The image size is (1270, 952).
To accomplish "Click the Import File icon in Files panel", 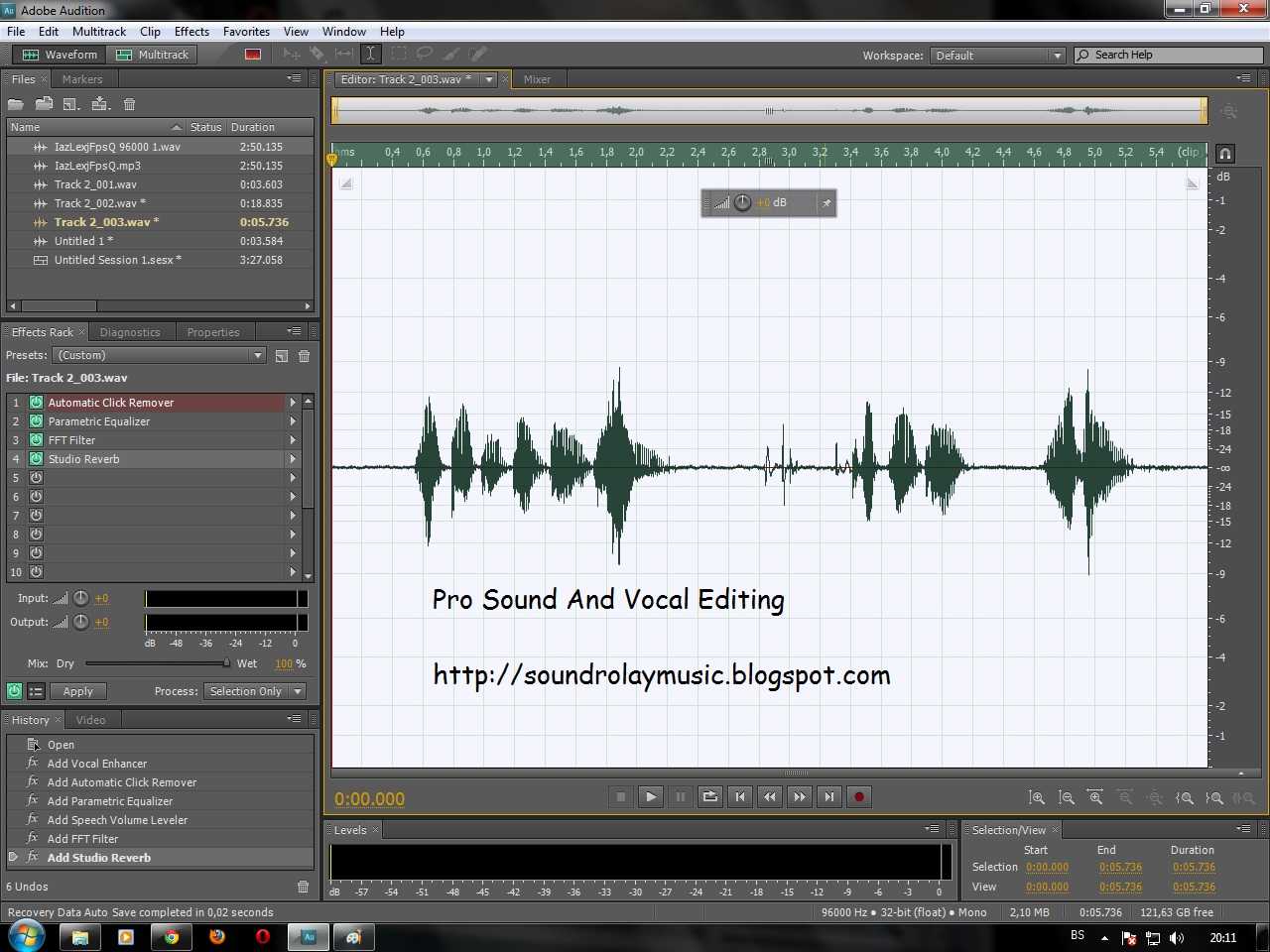I will pos(44,104).
